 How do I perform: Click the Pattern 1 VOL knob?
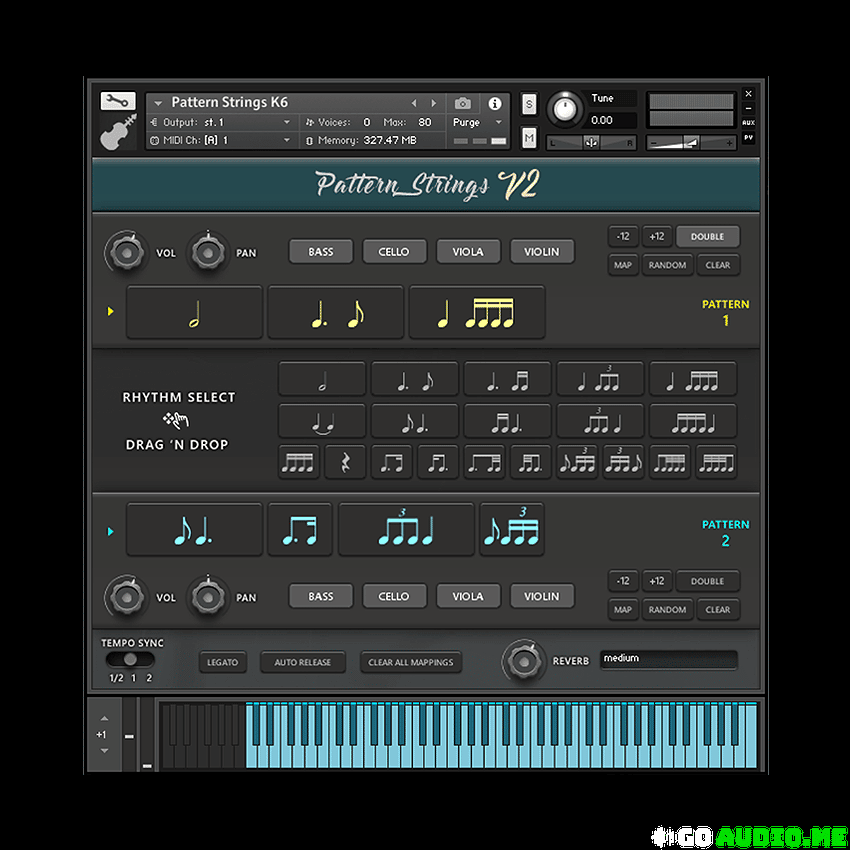coord(127,252)
